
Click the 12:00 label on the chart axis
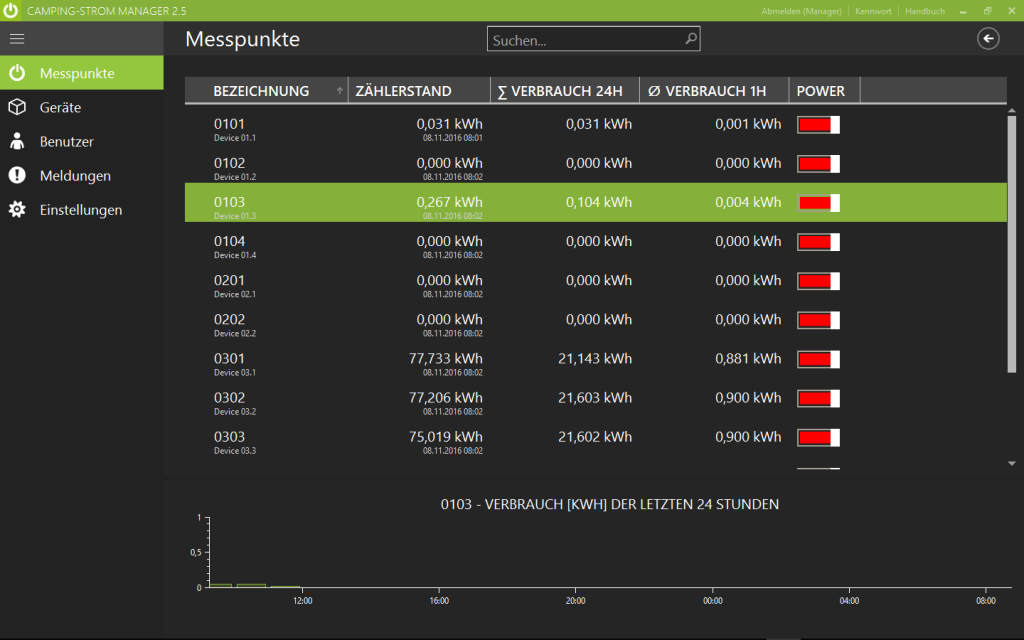pyautogui.click(x=302, y=601)
